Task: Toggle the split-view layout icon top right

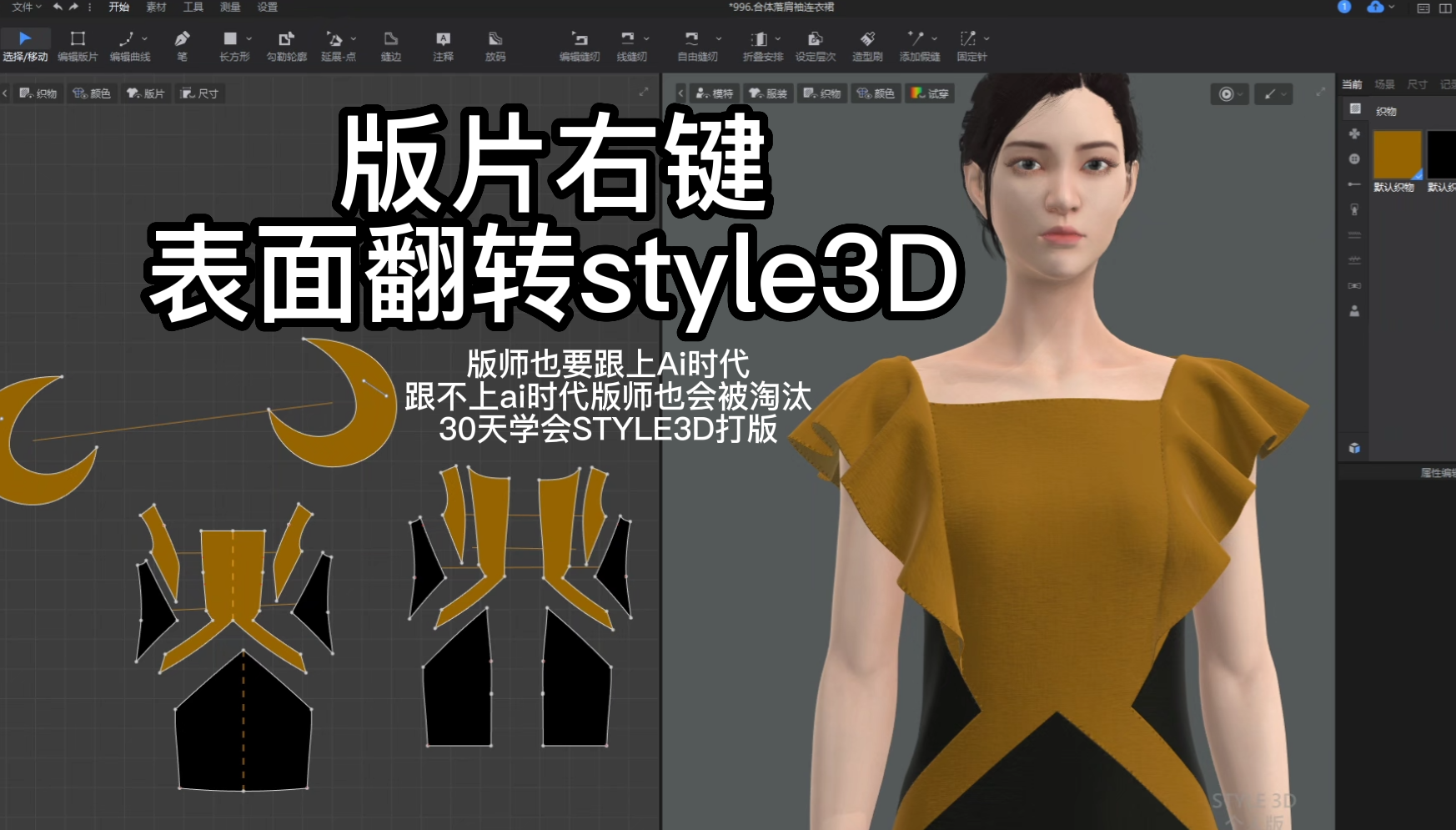Action: pyautogui.click(x=1445, y=8)
